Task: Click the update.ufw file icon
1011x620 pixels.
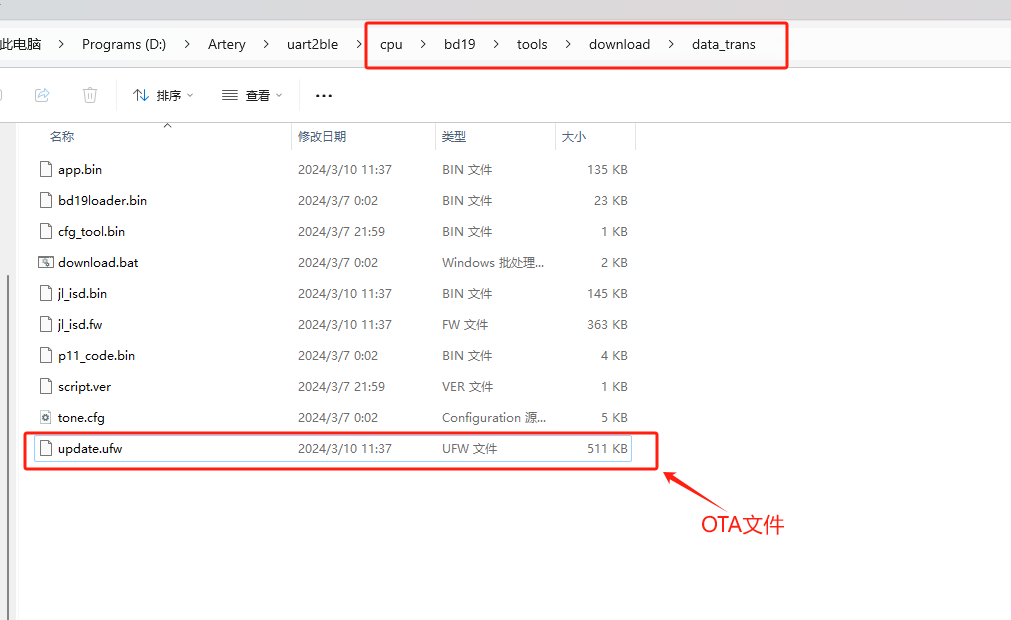Action: coord(46,448)
